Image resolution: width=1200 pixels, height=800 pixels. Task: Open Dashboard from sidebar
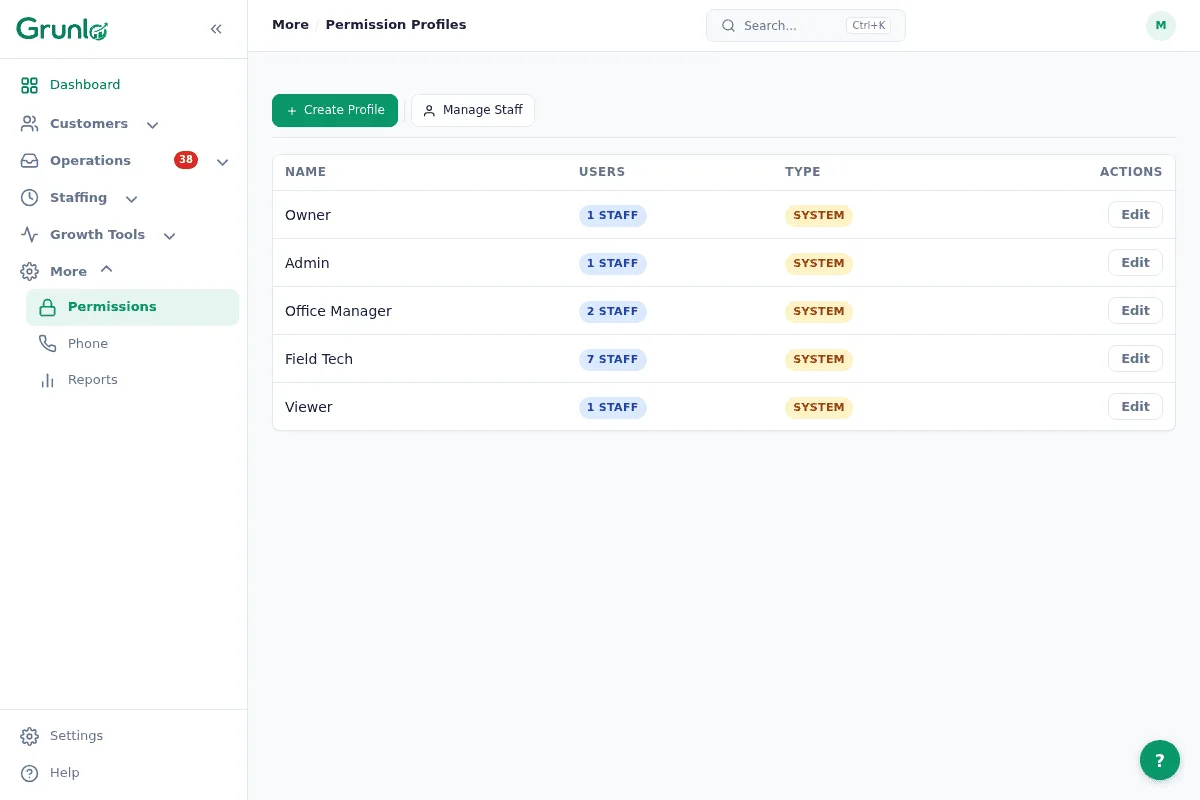point(124,85)
